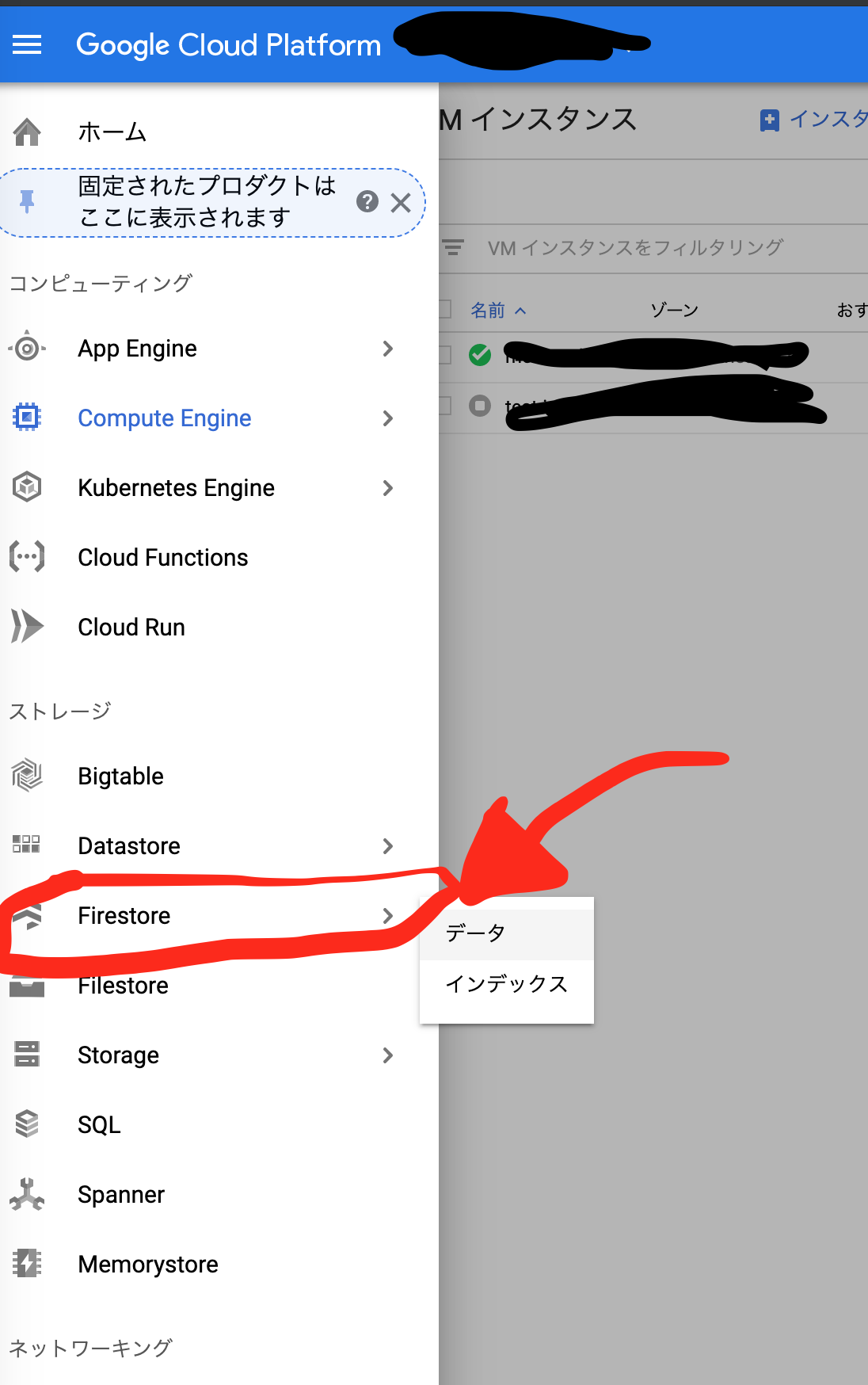The height and width of the screenshot is (1385, 868).
Task: Open Bigtable menu item
Action: click(x=121, y=776)
